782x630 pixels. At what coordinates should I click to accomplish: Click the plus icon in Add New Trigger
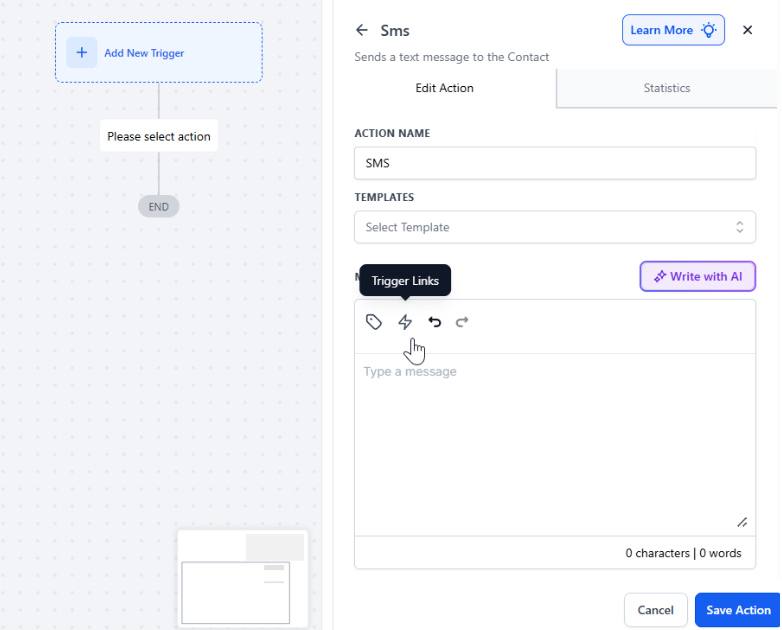pos(82,53)
